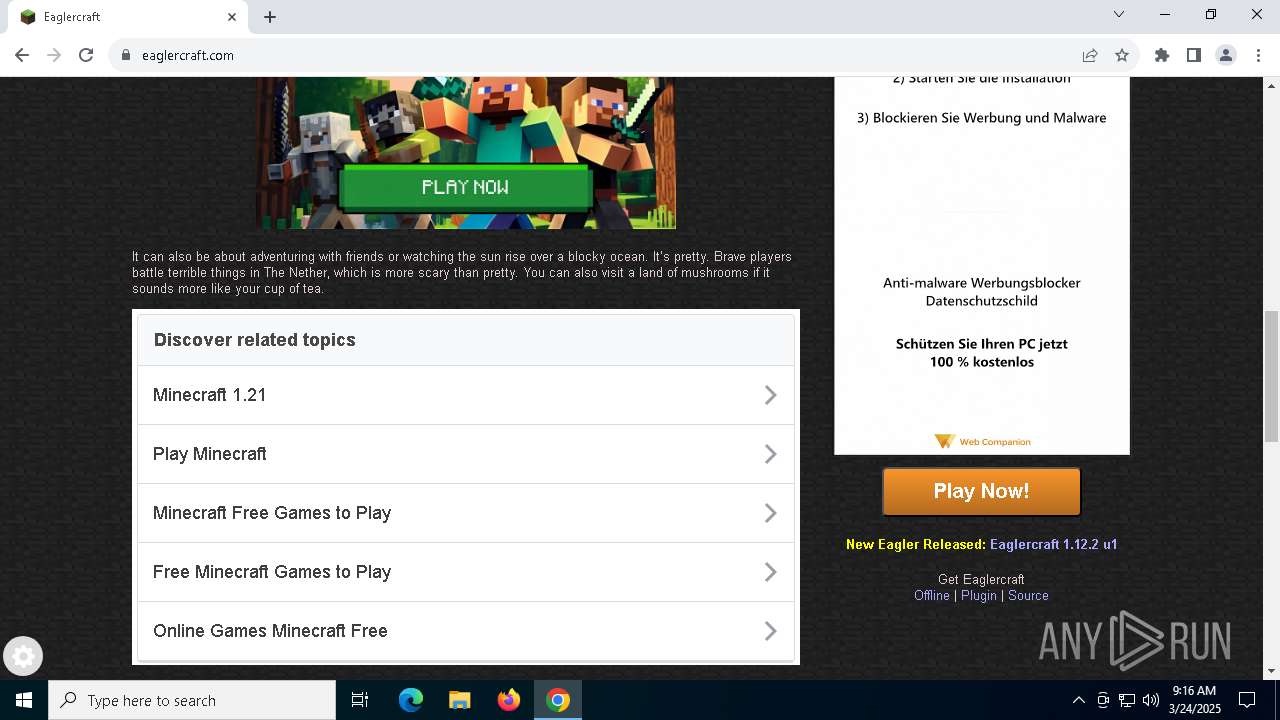Close the Eaglercraft tab
The image size is (1280, 720).
coord(232,17)
